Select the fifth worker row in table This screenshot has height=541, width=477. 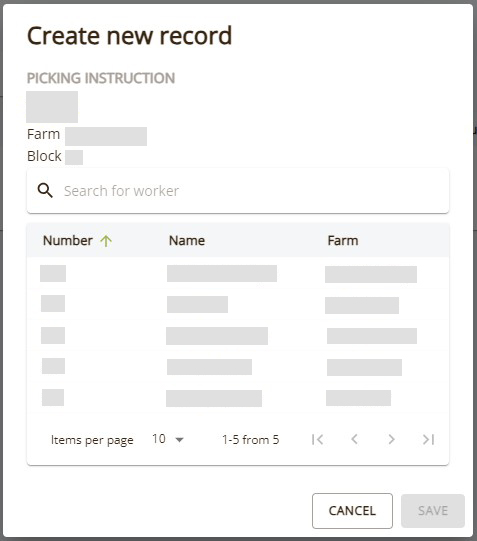pyautogui.click(x=238, y=397)
